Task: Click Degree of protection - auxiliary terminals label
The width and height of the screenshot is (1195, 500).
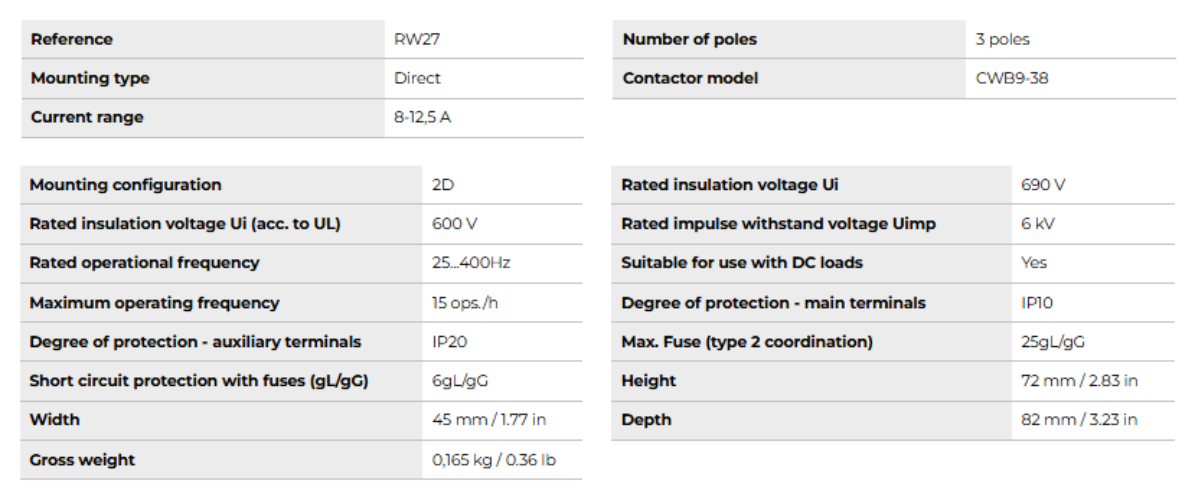Action: click(195, 342)
